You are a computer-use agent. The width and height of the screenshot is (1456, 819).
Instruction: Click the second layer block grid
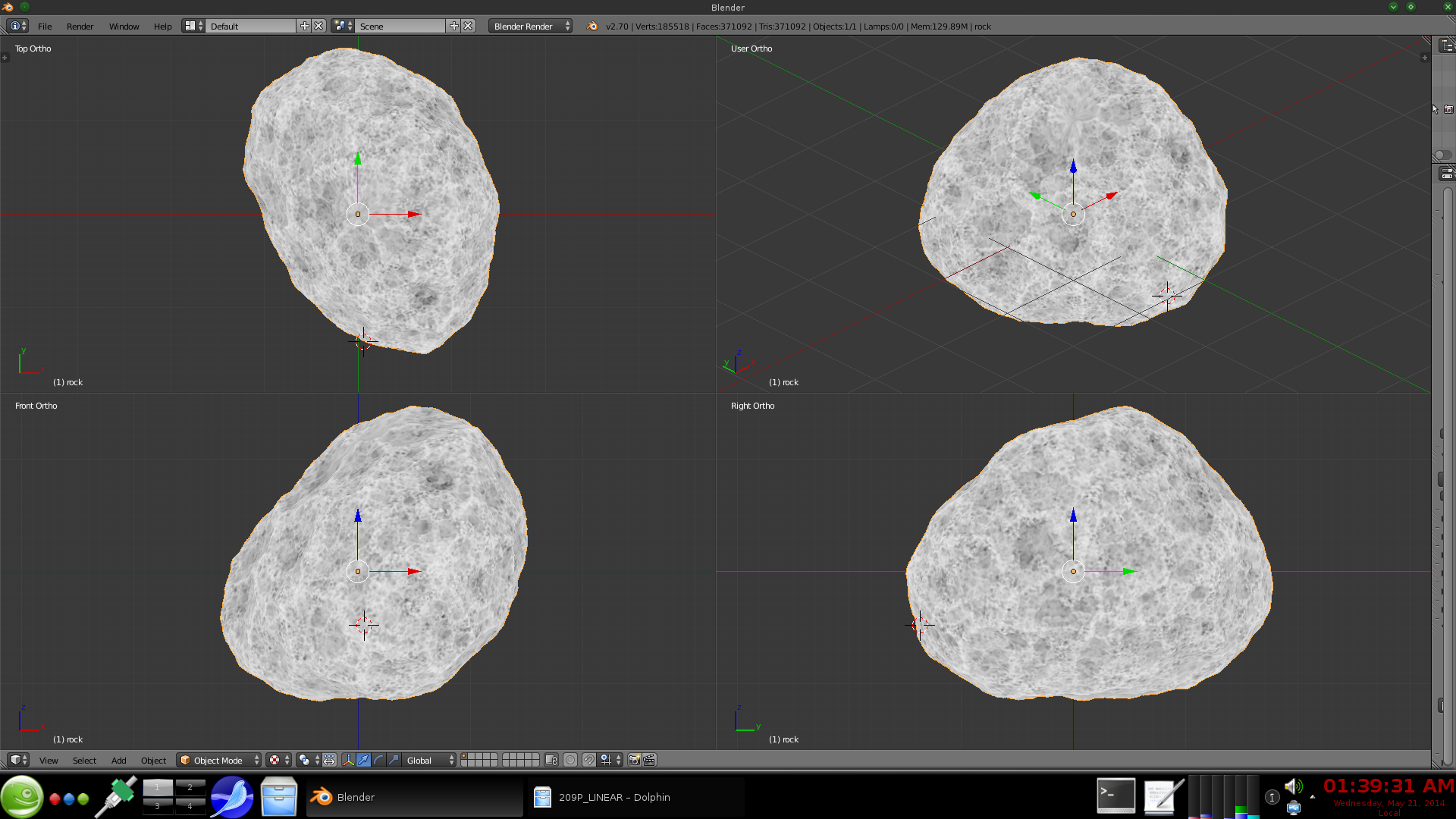click(x=520, y=760)
